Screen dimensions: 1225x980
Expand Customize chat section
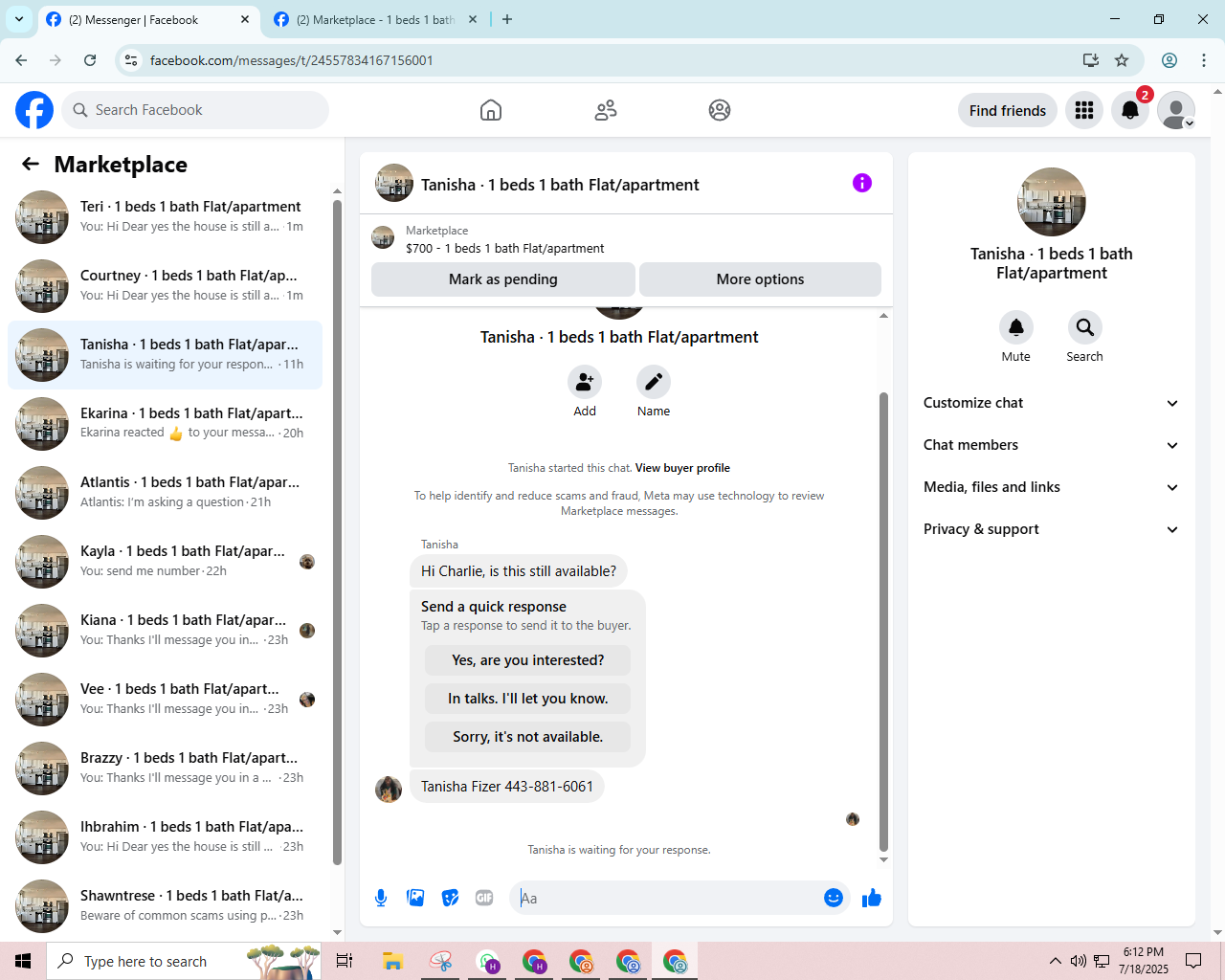pyautogui.click(x=1051, y=403)
